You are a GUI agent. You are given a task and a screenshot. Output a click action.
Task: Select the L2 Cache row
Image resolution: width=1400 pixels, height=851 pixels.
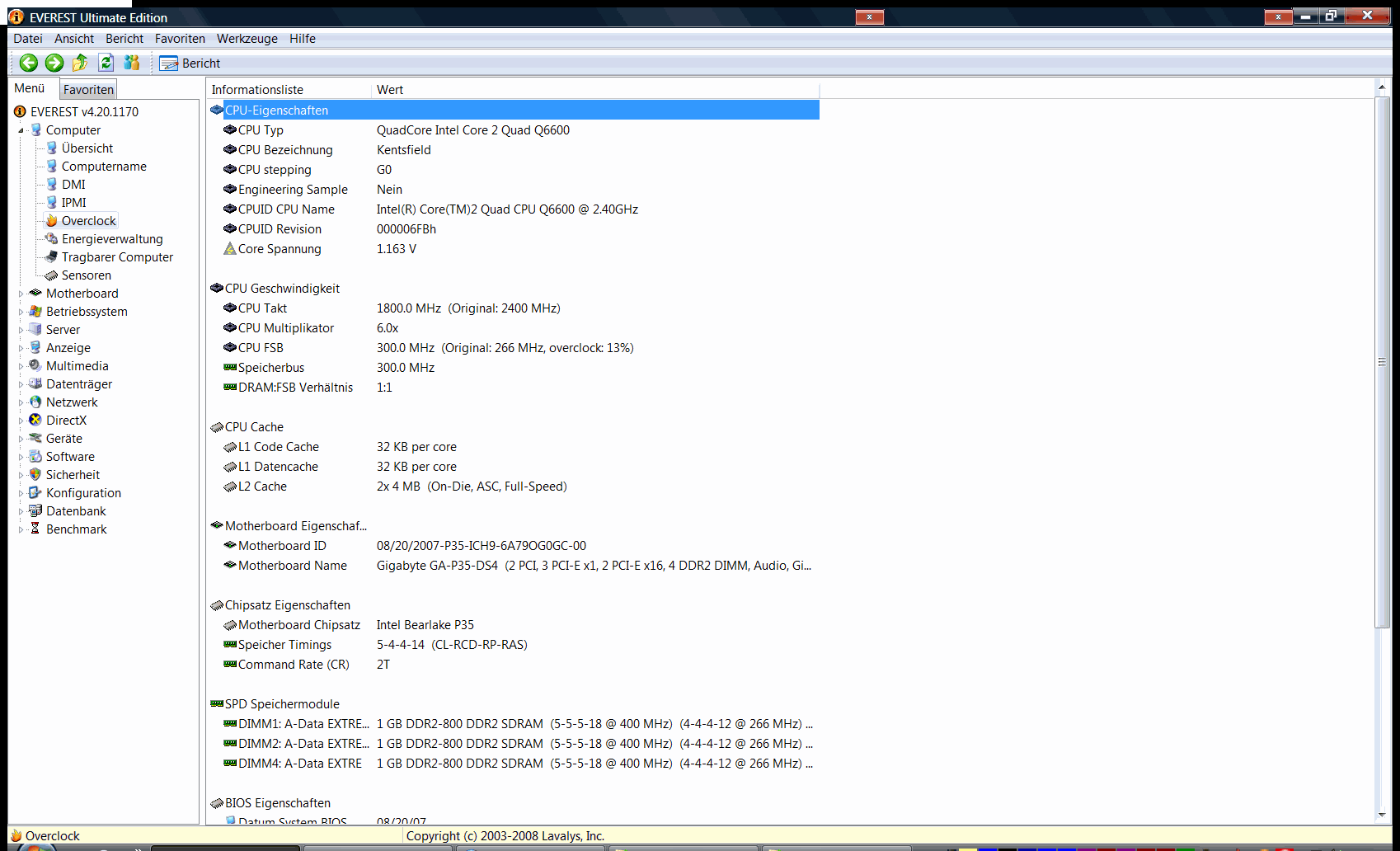pyautogui.click(x=514, y=487)
